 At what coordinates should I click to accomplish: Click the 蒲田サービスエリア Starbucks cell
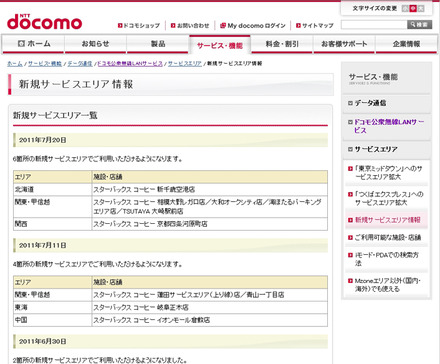(209, 295)
